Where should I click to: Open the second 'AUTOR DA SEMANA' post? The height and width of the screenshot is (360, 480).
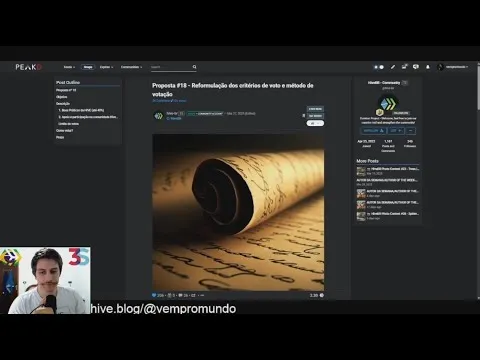click(393, 191)
